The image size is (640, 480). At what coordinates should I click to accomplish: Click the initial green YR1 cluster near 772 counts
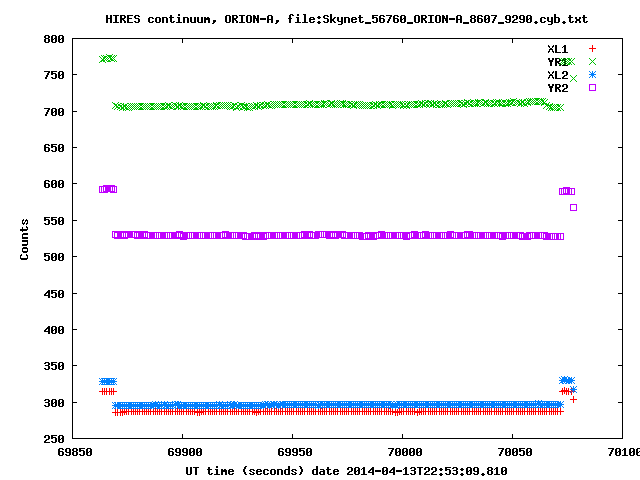108,59
